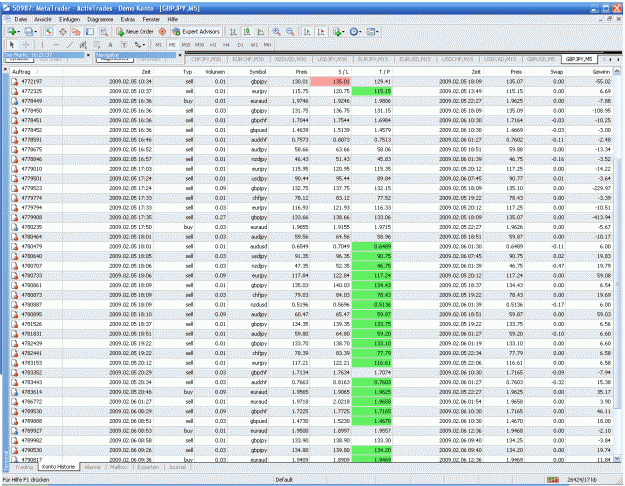This screenshot has width=625, height=486.
Task: Select the arrow cursor tool
Action: point(12,45)
